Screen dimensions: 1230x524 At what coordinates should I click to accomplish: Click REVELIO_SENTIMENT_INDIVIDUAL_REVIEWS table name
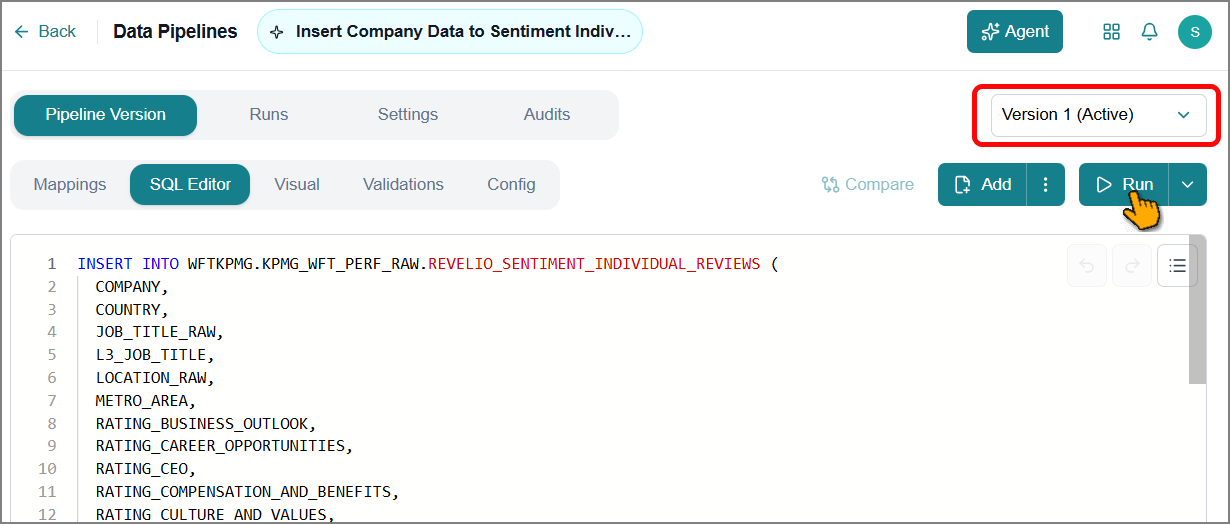tap(594, 264)
